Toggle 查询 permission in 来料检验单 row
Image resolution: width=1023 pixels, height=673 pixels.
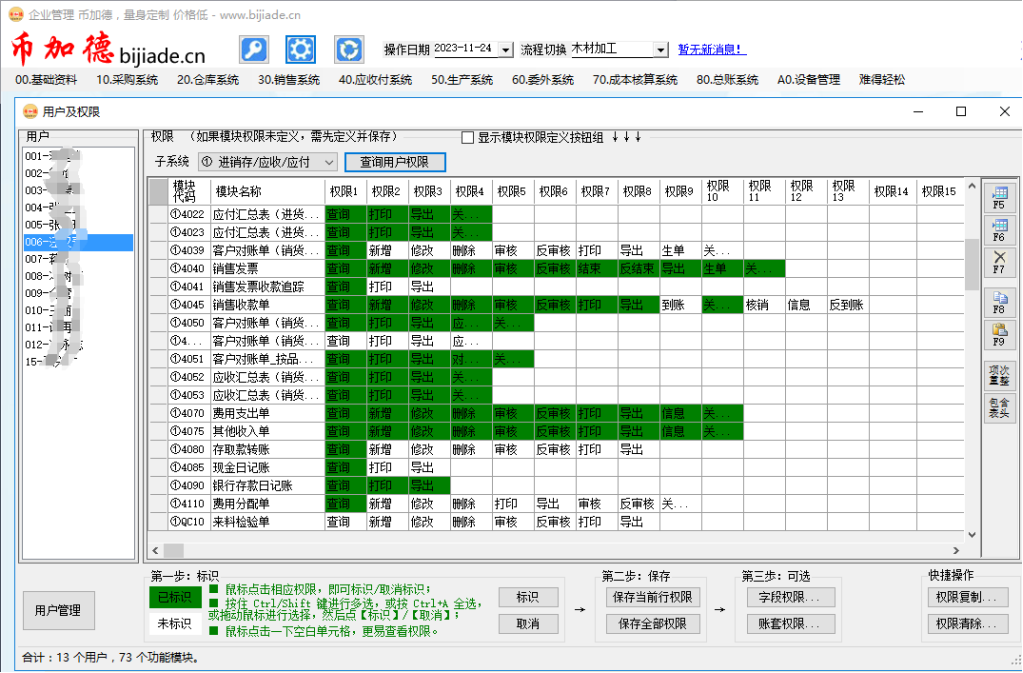pyautogui.click(x=346, y=522)
